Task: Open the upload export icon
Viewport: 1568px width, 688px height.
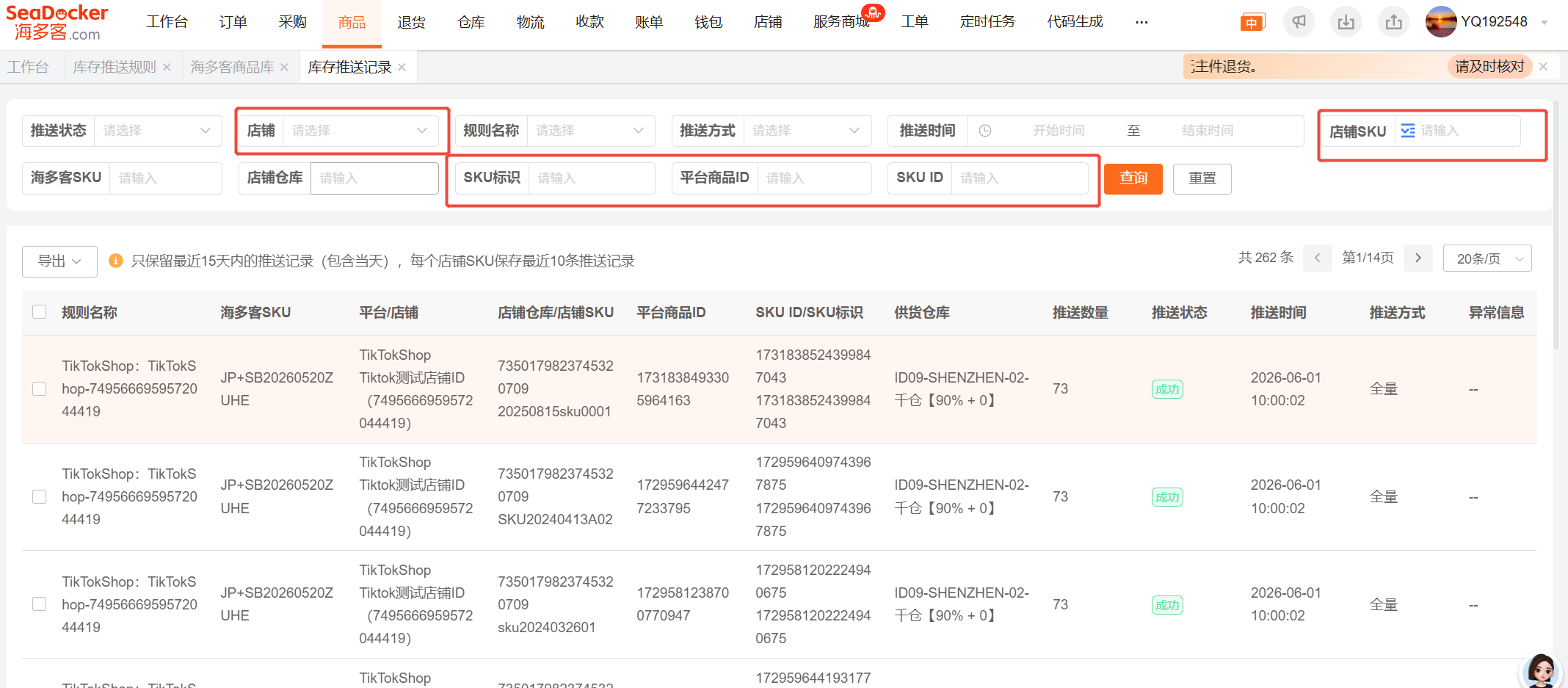Action: (x=1393, y=22)
